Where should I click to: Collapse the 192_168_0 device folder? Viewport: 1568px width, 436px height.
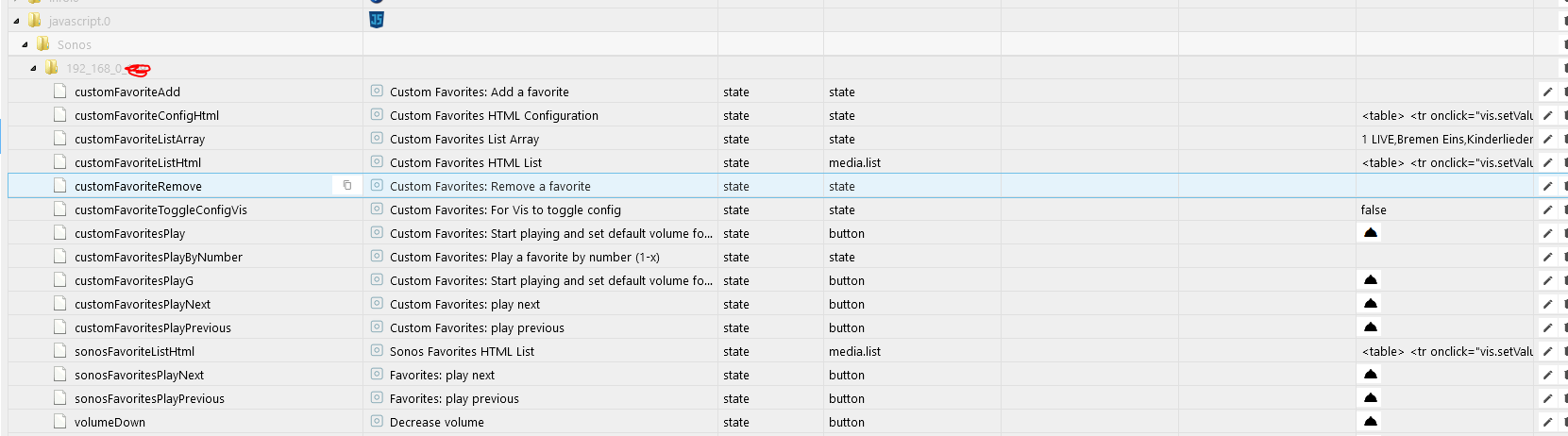(33, 68)
